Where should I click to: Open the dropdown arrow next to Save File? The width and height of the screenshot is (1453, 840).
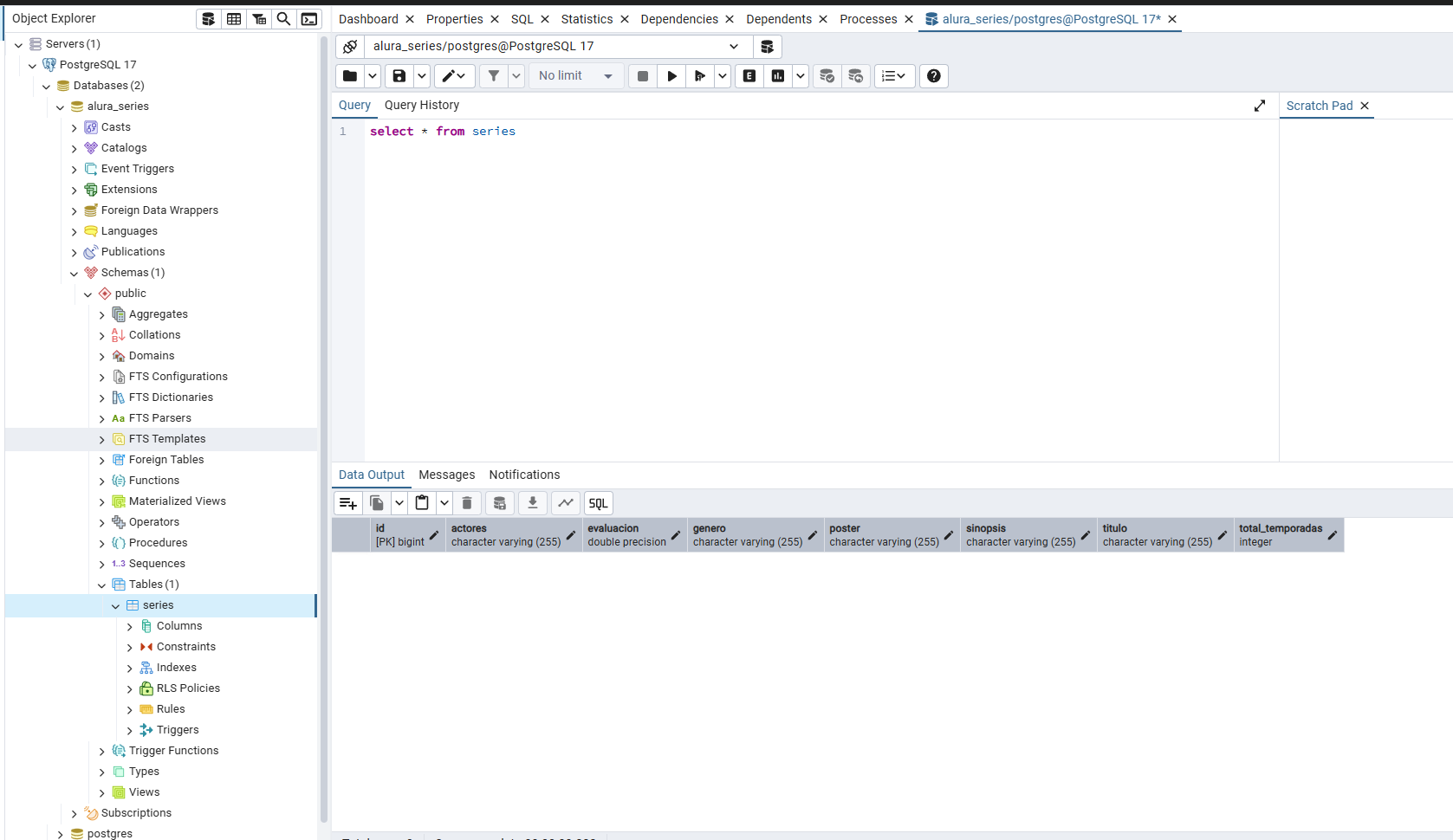422,76
